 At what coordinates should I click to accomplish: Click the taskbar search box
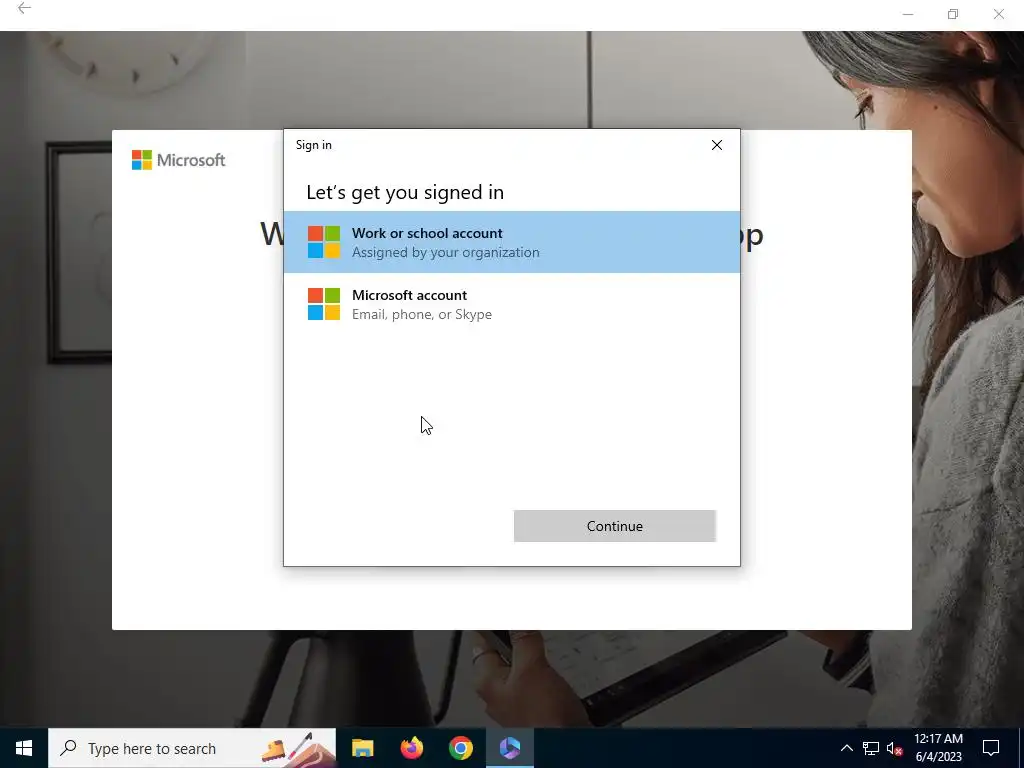[x=192, y=748]
